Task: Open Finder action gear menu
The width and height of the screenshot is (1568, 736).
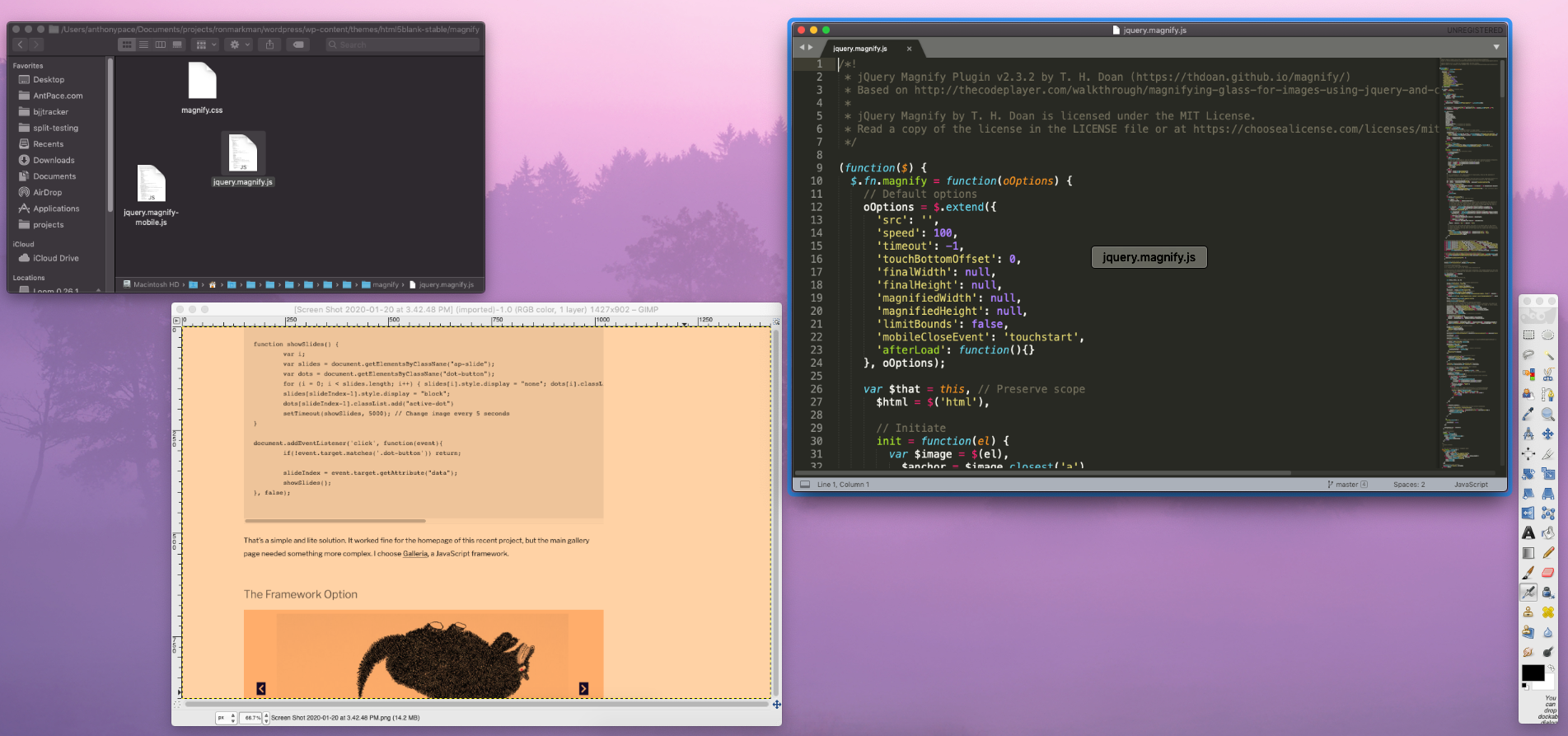Action: point(240,45)
